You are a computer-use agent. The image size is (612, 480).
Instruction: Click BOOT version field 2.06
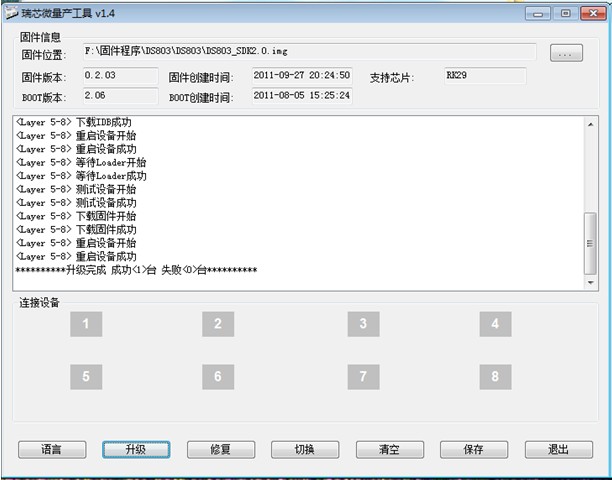click(x=121, y=96)
